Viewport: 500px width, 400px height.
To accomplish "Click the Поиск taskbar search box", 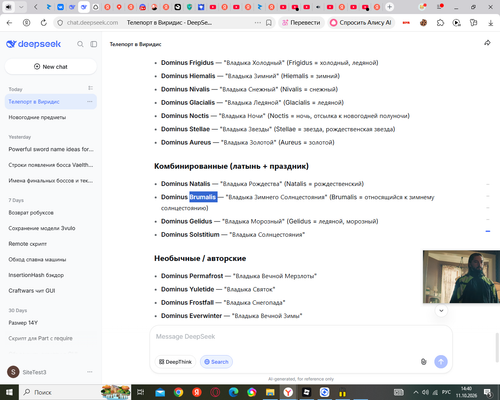I will tap(60, 392).
